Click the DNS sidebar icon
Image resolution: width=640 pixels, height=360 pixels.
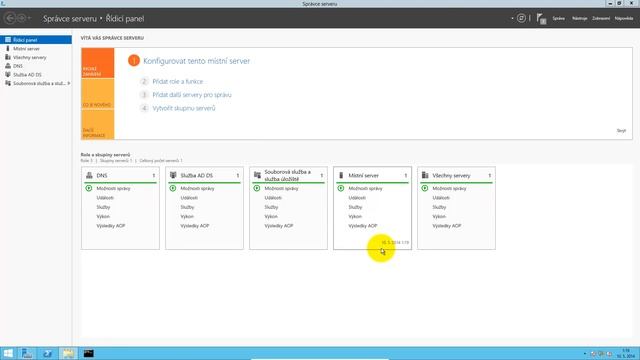(8, 66)
